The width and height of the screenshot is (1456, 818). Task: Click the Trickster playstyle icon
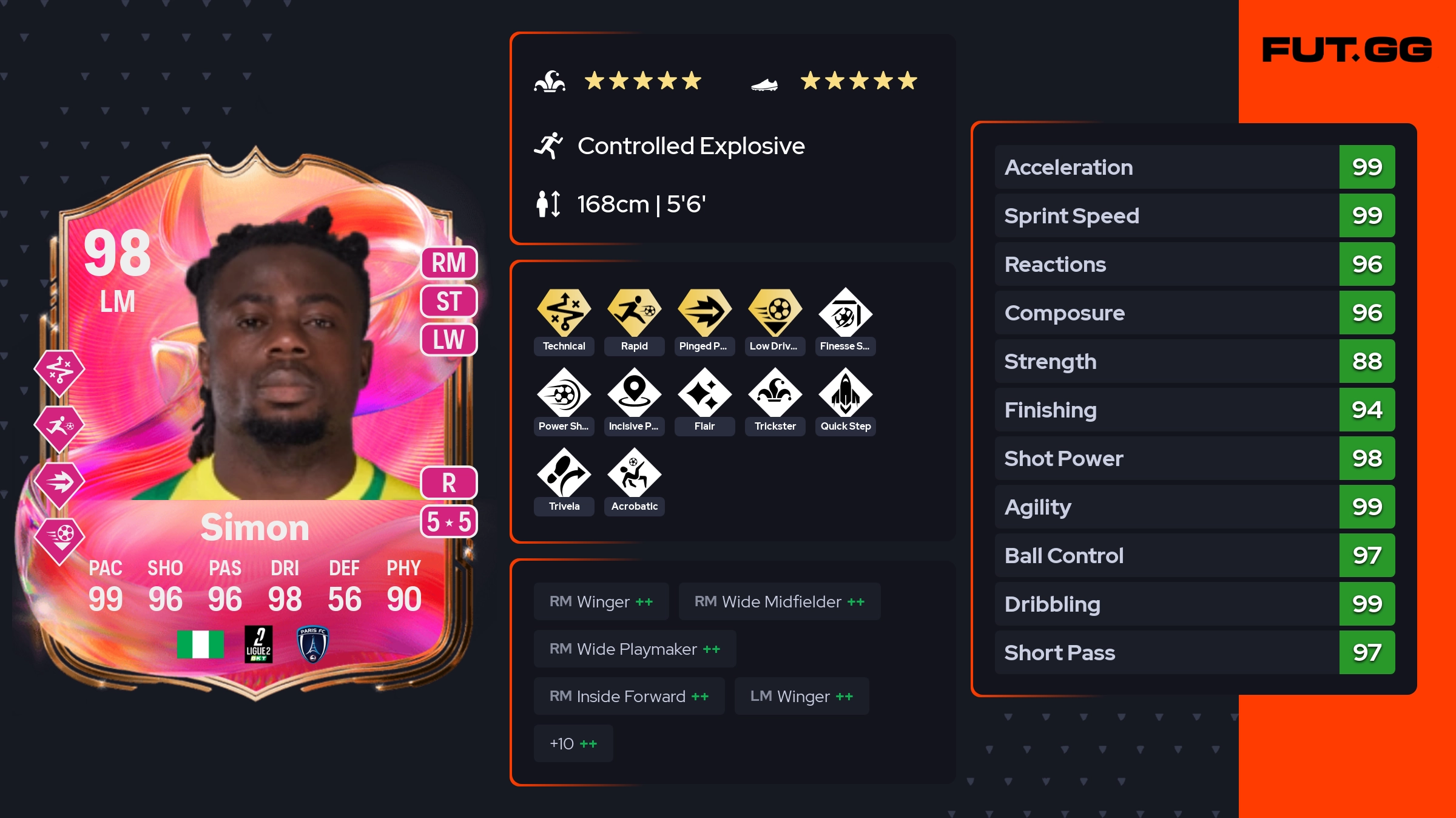pyautogui.click(x=775, y=393)
